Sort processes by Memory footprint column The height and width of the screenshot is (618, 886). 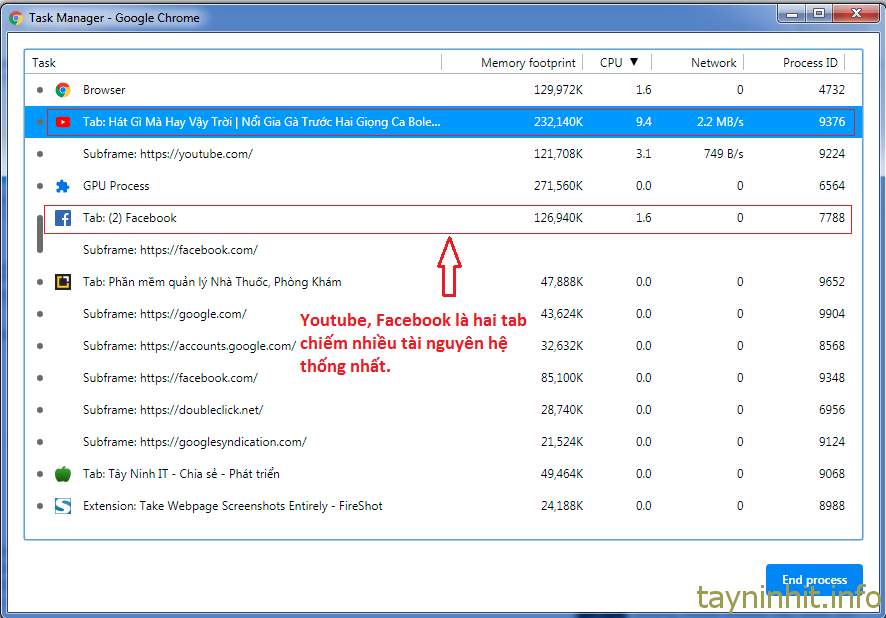tap(528, 62)
